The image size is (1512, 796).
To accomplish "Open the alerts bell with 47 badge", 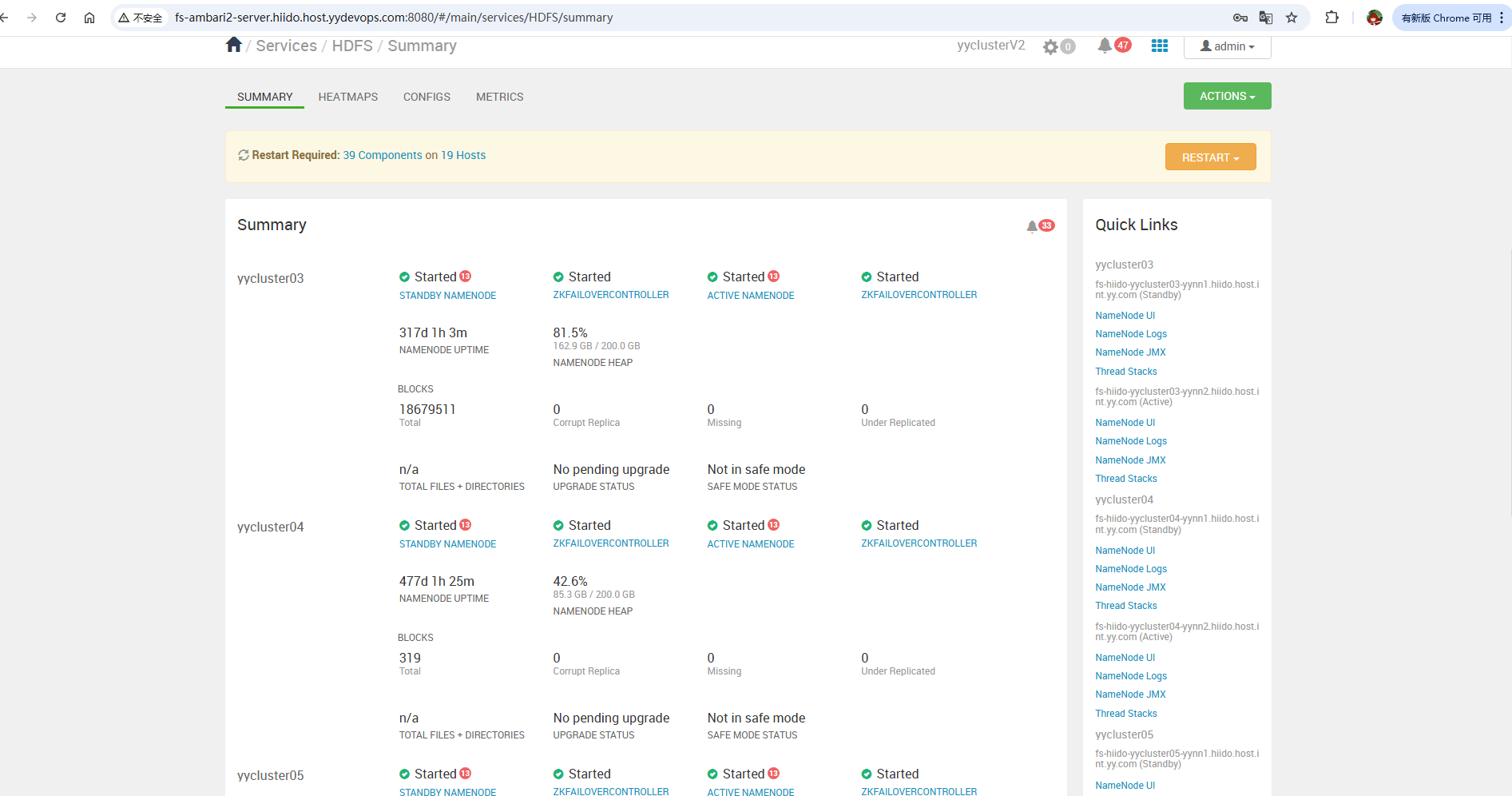I will 1105,46.
